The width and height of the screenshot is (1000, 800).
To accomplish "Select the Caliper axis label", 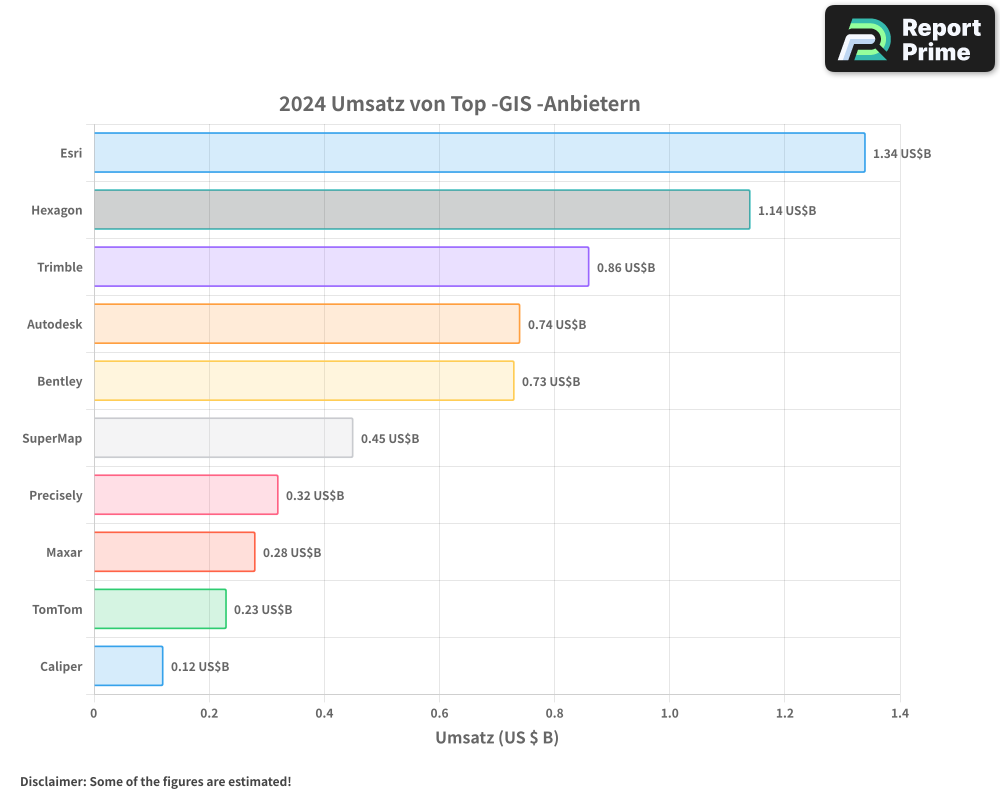I will coord(61,667).
